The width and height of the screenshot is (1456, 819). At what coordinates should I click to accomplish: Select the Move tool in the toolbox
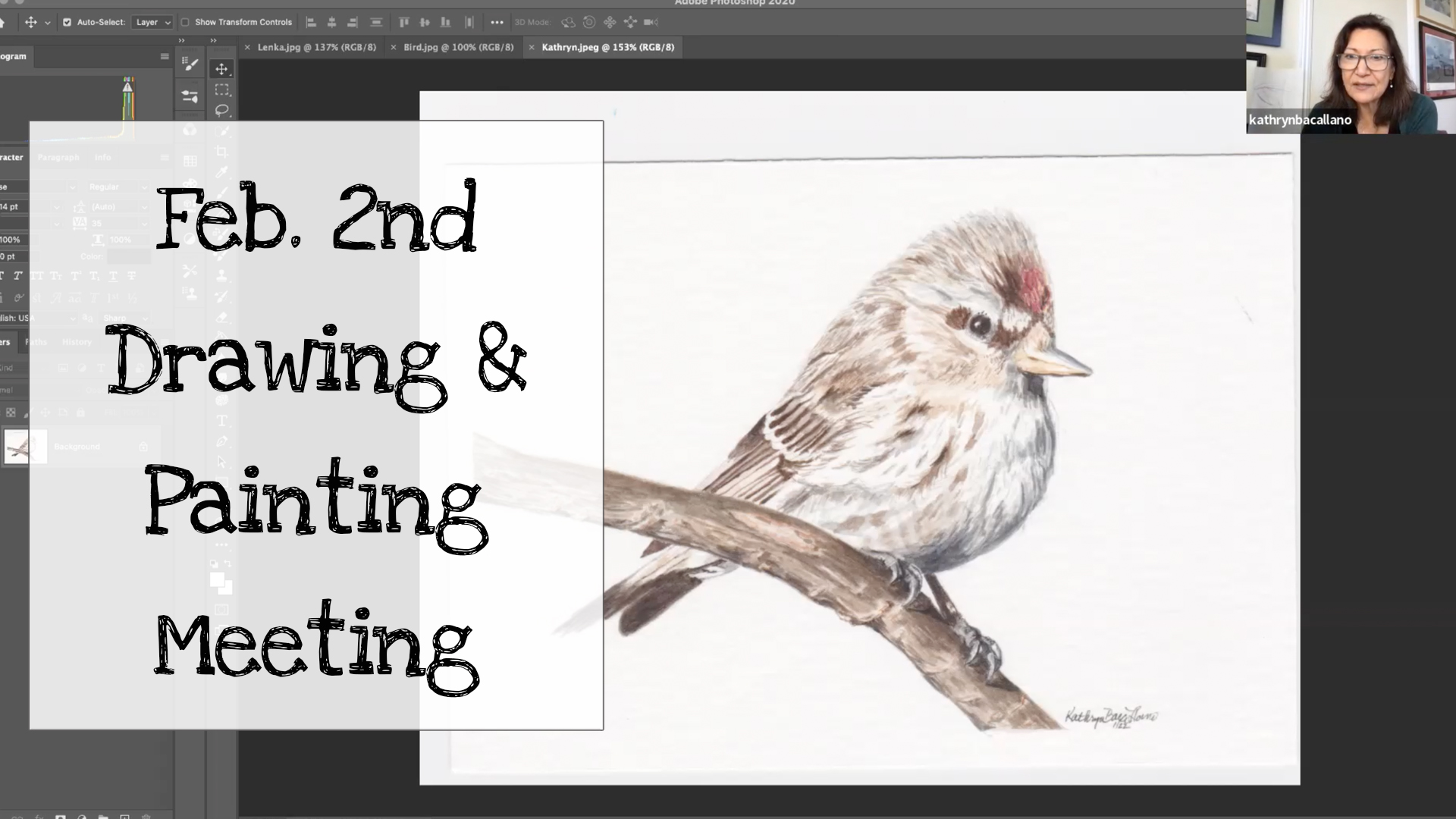221,69
